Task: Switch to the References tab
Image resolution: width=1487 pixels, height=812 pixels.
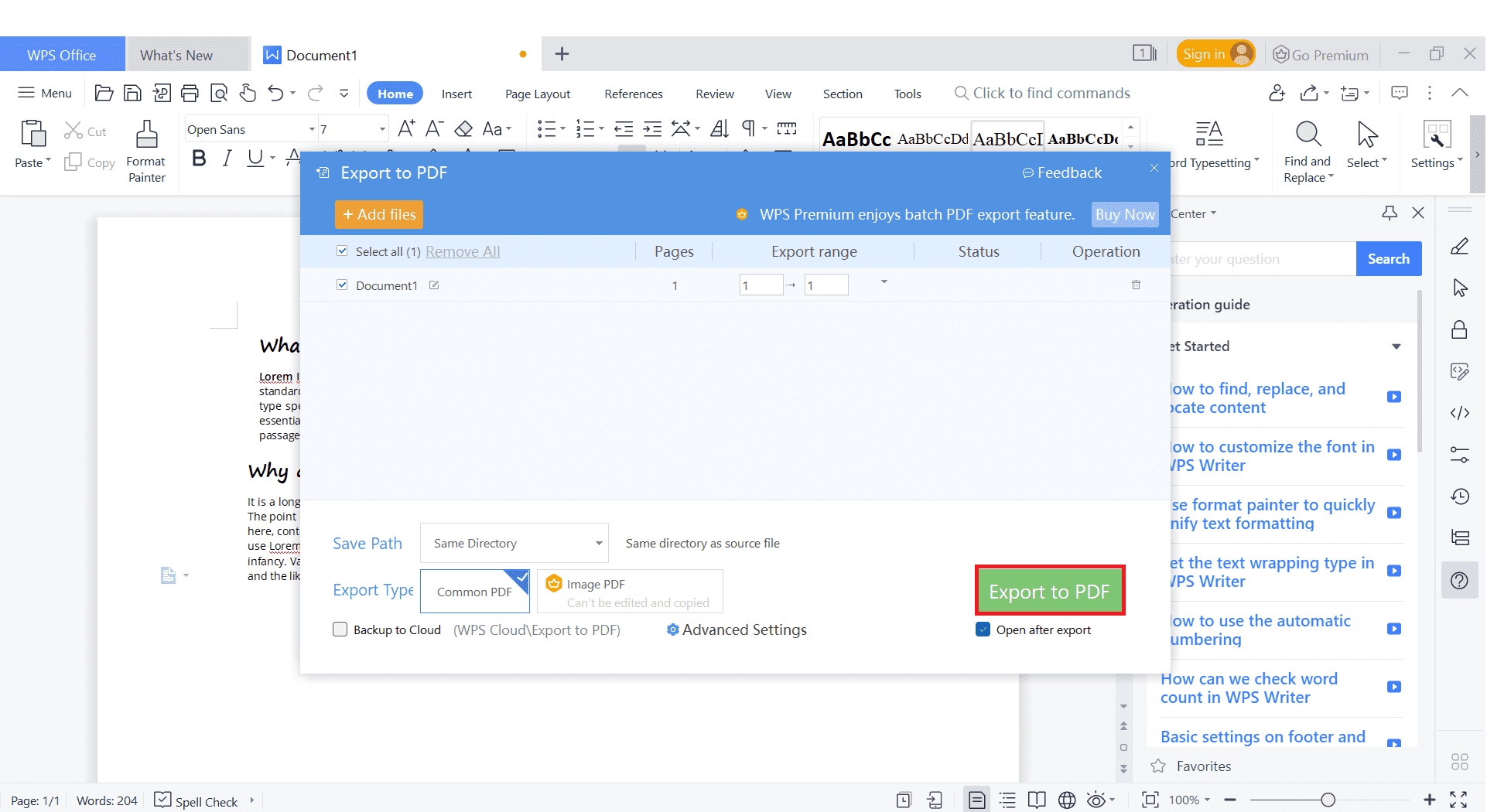Action: (x=634, y=94)
